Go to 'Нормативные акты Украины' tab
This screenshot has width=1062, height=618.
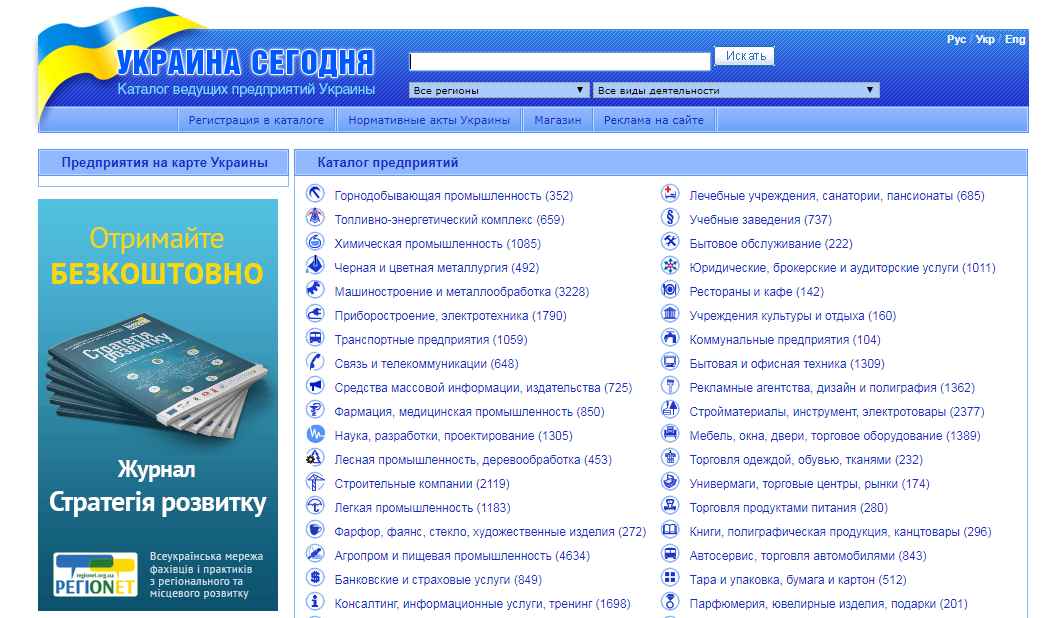click(x=429, y=120)
